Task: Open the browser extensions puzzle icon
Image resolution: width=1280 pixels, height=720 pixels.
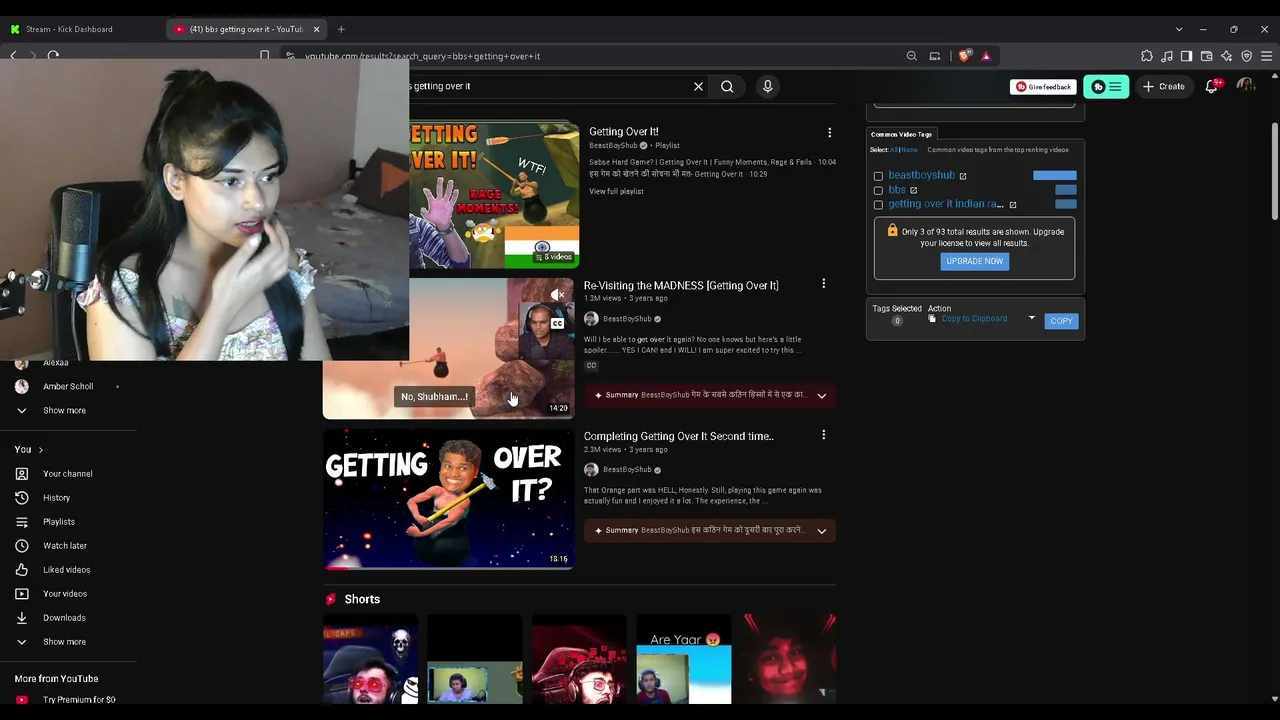Action: [1146, 56]
